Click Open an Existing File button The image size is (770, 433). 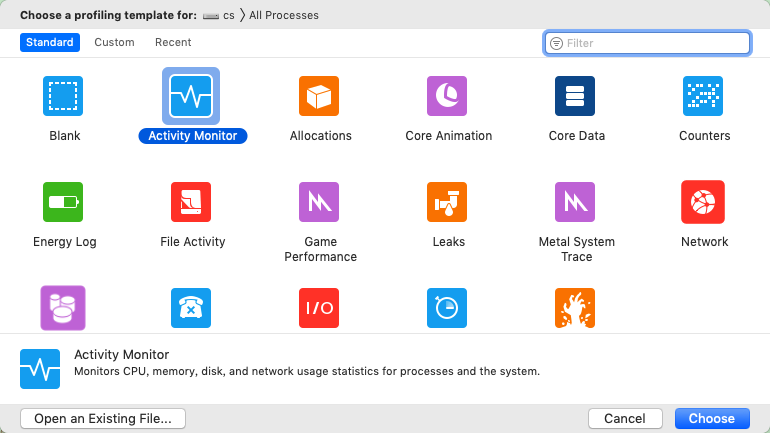point(103,418)
